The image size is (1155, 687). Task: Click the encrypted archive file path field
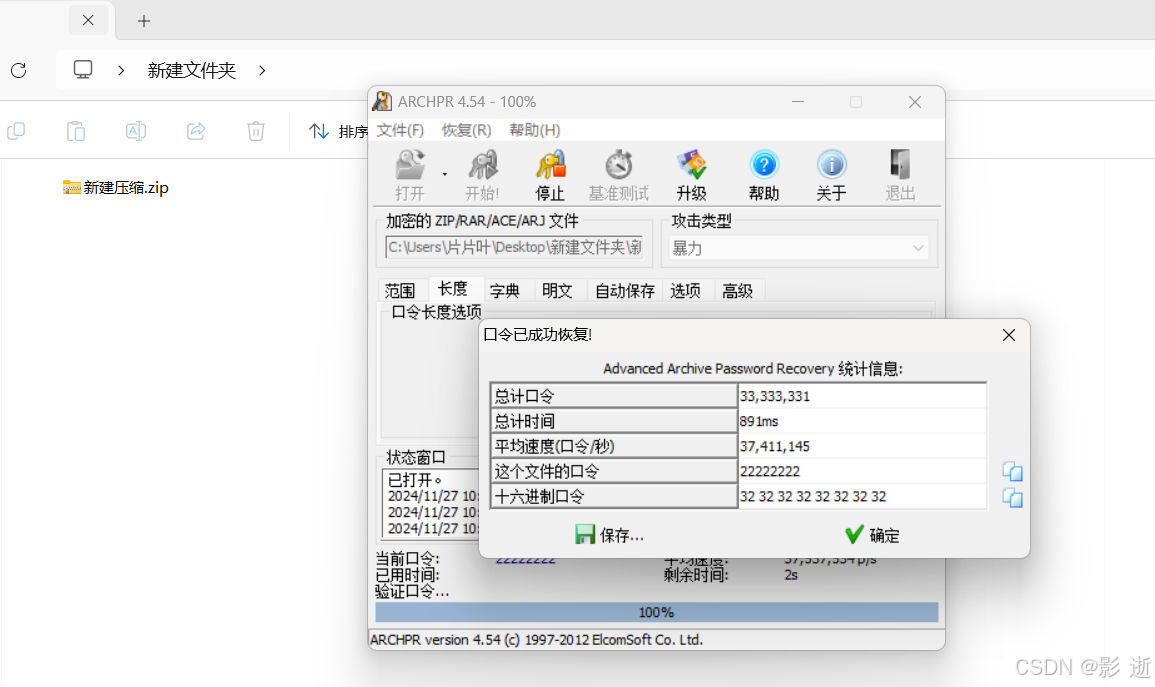pos(514,247)
